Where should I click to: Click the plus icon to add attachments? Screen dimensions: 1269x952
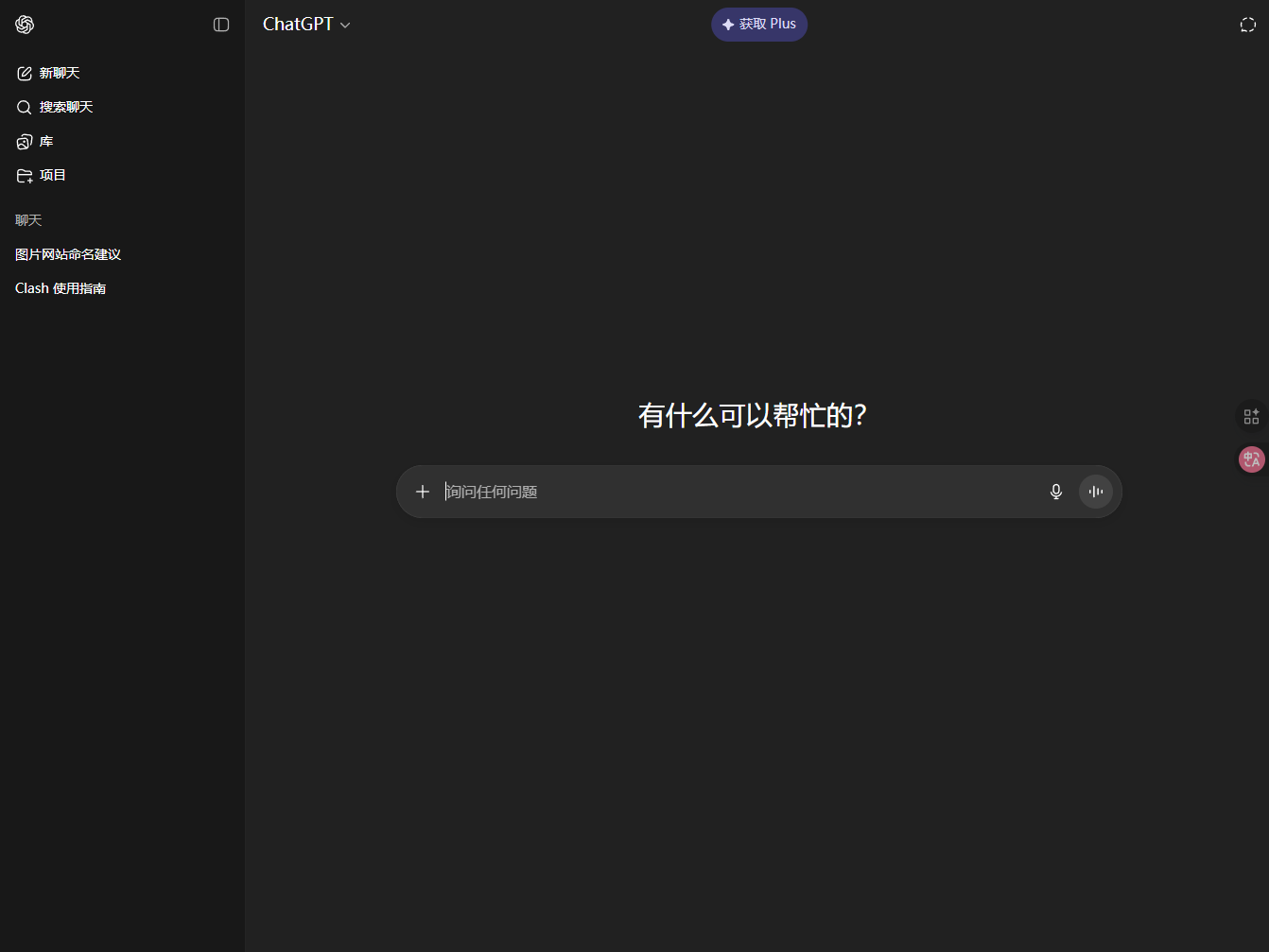423,492
